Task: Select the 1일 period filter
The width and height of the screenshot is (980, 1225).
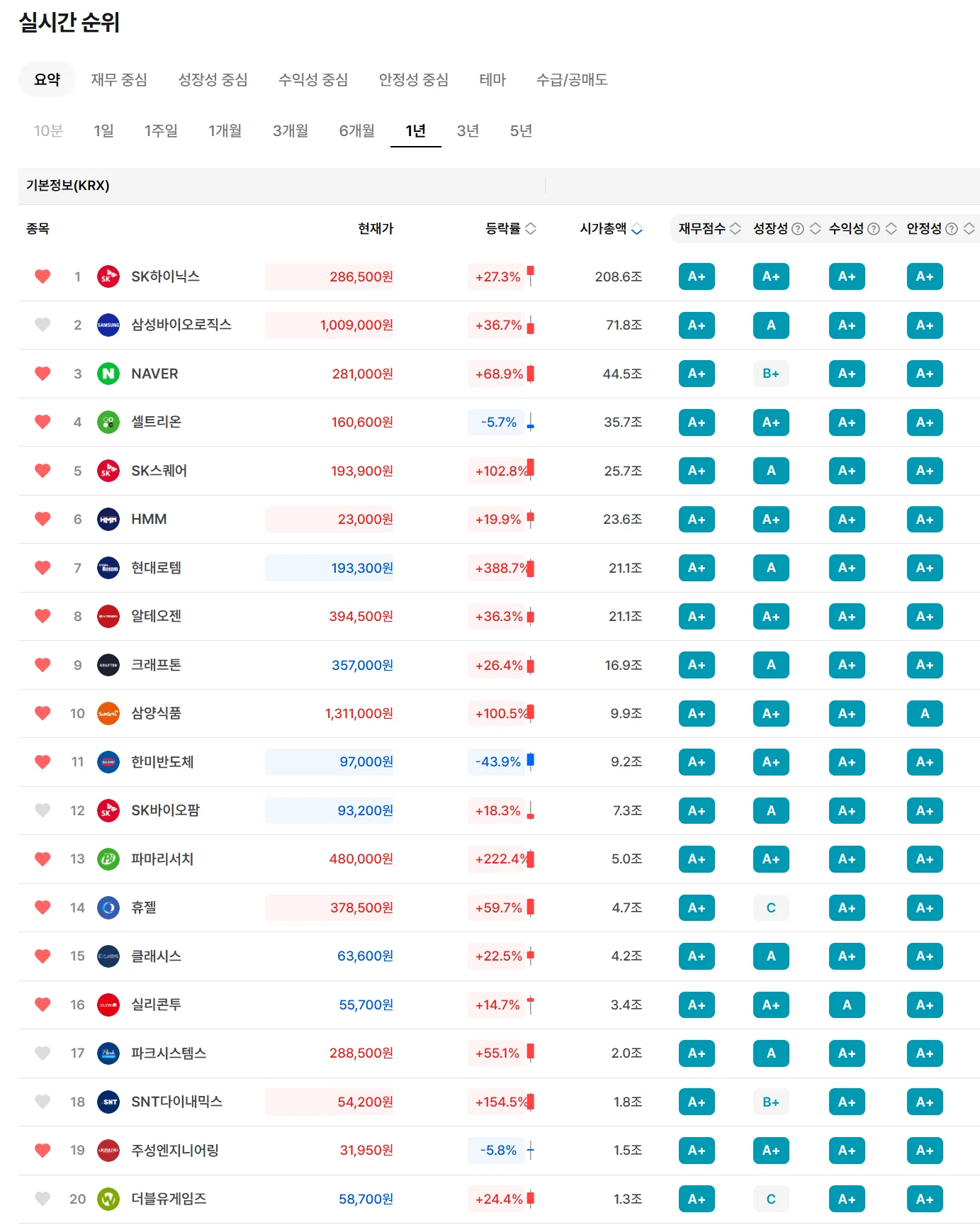Action: 103,130
